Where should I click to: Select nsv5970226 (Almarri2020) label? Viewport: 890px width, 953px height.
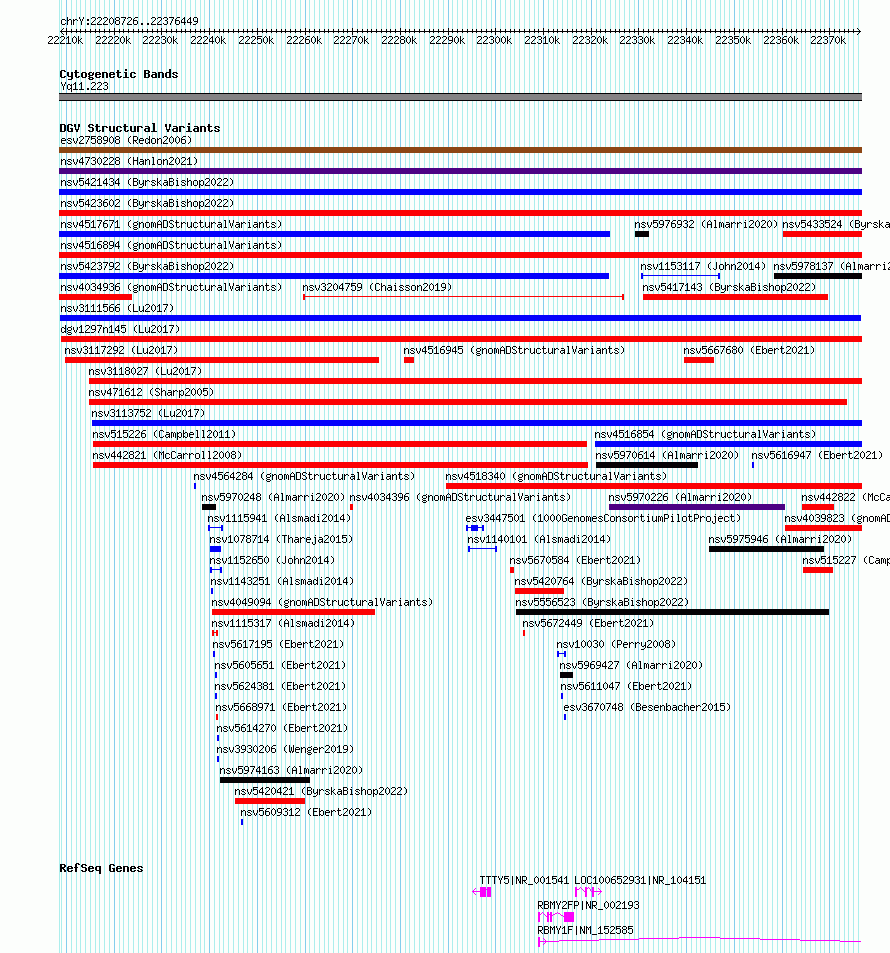(680, 497)
